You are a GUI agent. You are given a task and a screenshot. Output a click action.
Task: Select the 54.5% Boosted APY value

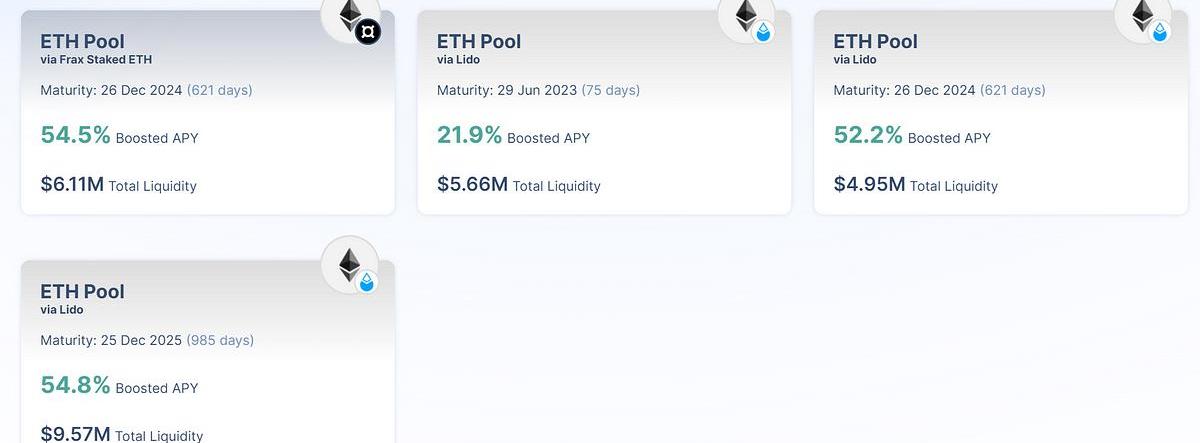point(75,135)
